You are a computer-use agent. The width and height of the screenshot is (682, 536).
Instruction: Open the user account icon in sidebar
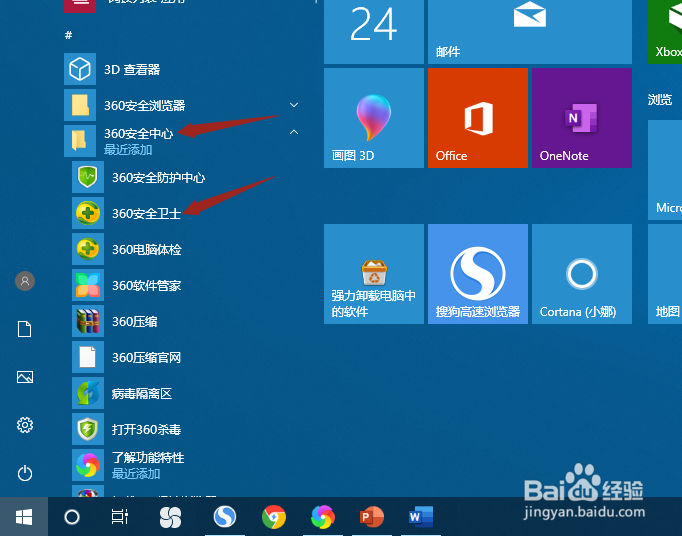point(25,281)
